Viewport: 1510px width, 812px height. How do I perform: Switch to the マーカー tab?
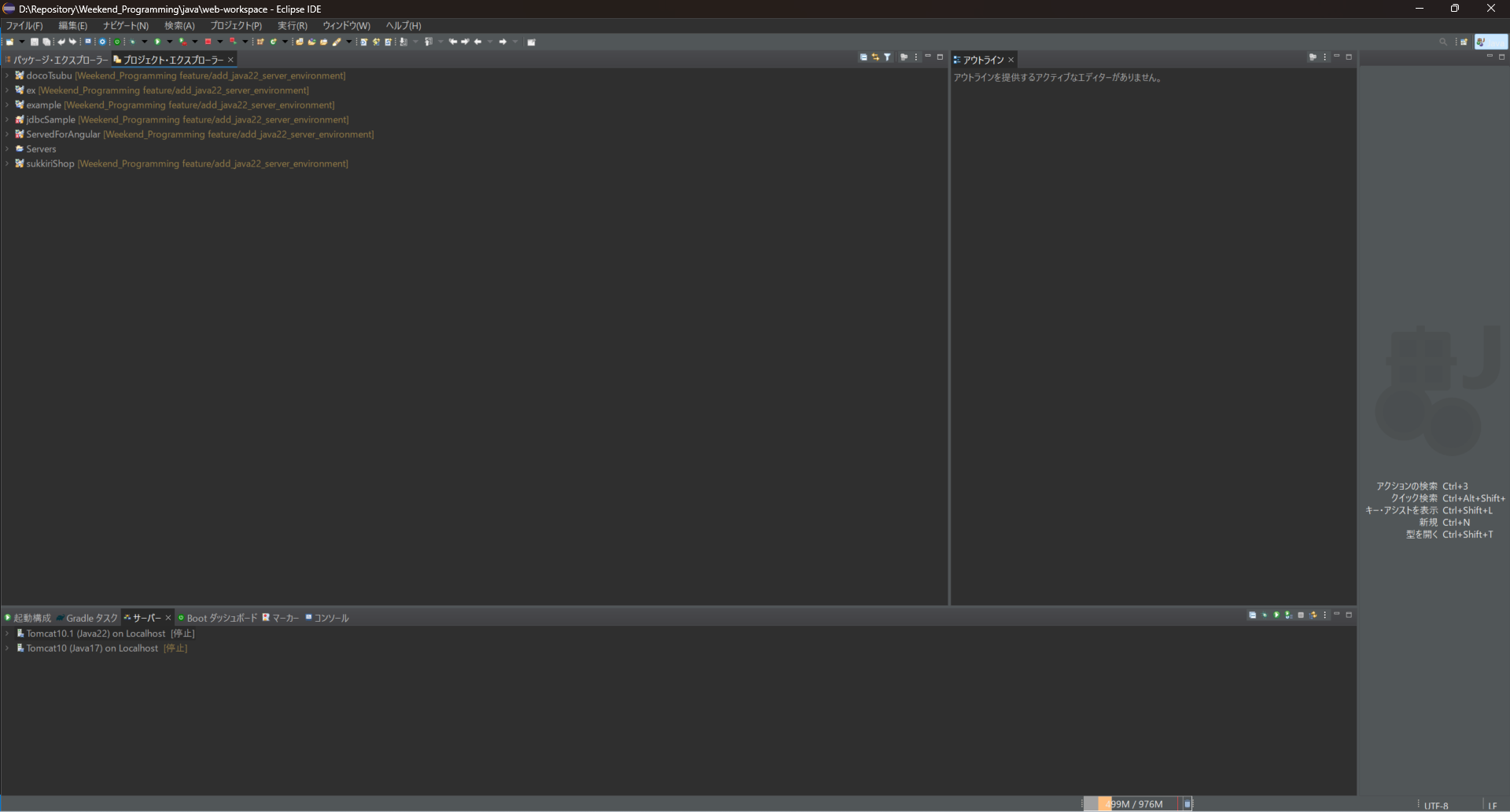coord(281,618)
